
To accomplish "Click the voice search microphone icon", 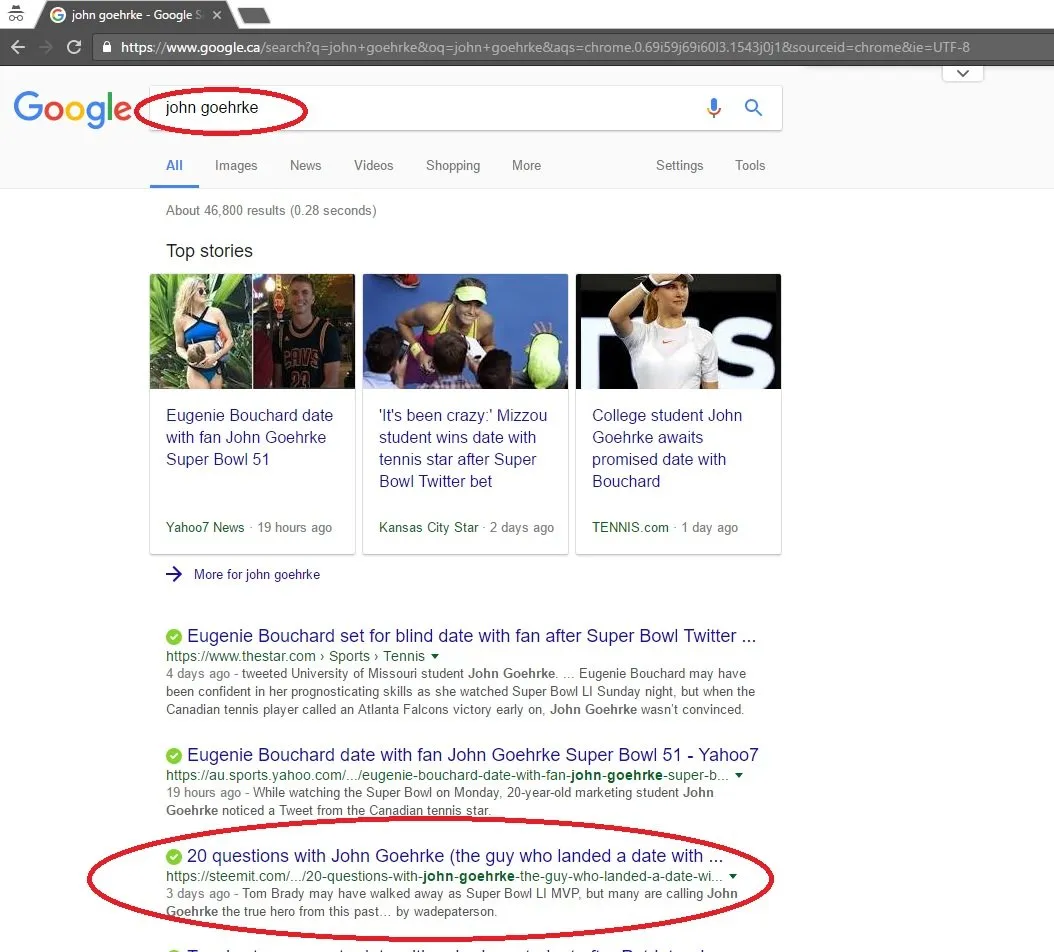I will click(714, 108).
